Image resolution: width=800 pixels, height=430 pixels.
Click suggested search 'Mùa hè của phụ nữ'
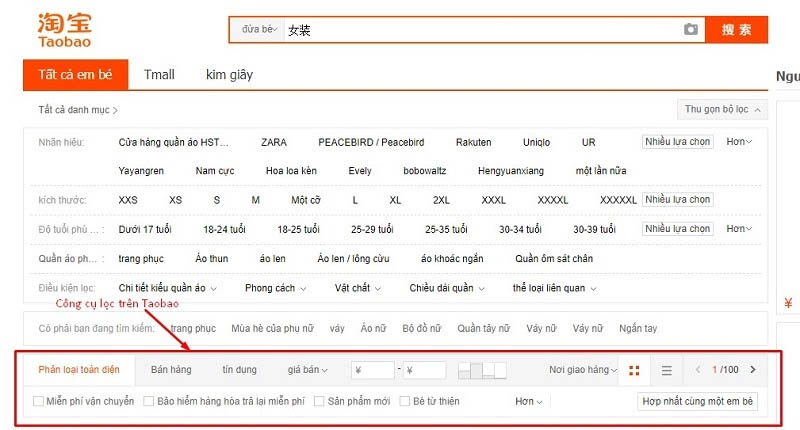point(272,328)
